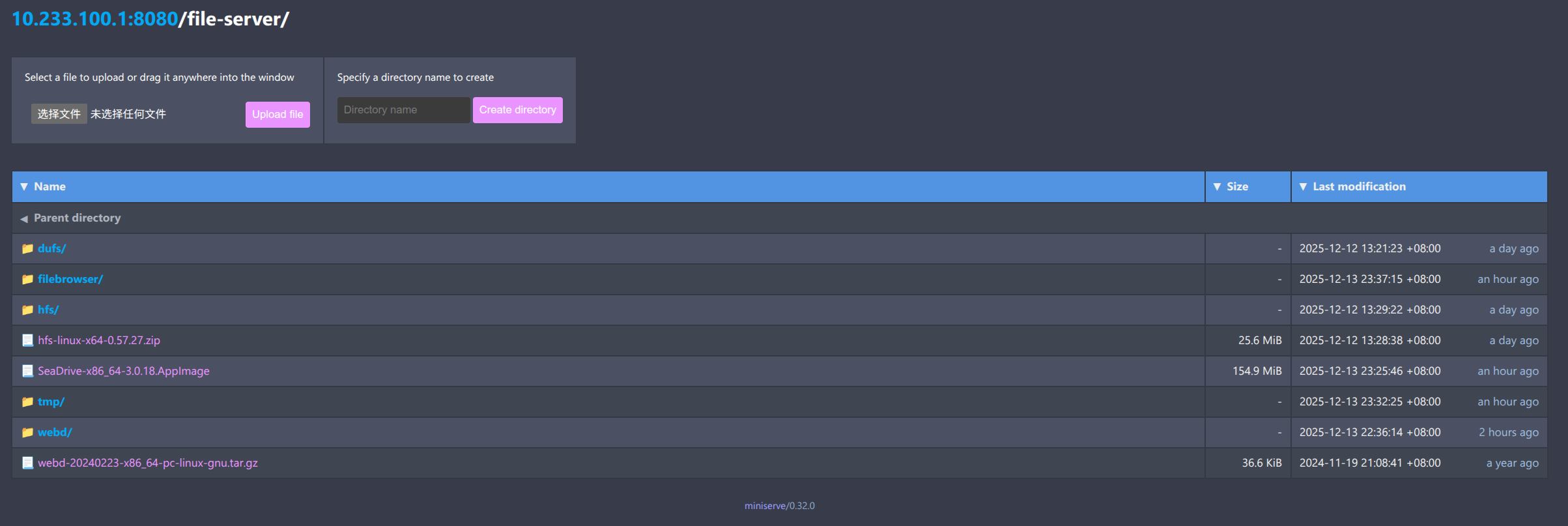Open the miniserve/0.32.0 footer link
Viewport: 1568px width, 526px height.
pos(779,506)
